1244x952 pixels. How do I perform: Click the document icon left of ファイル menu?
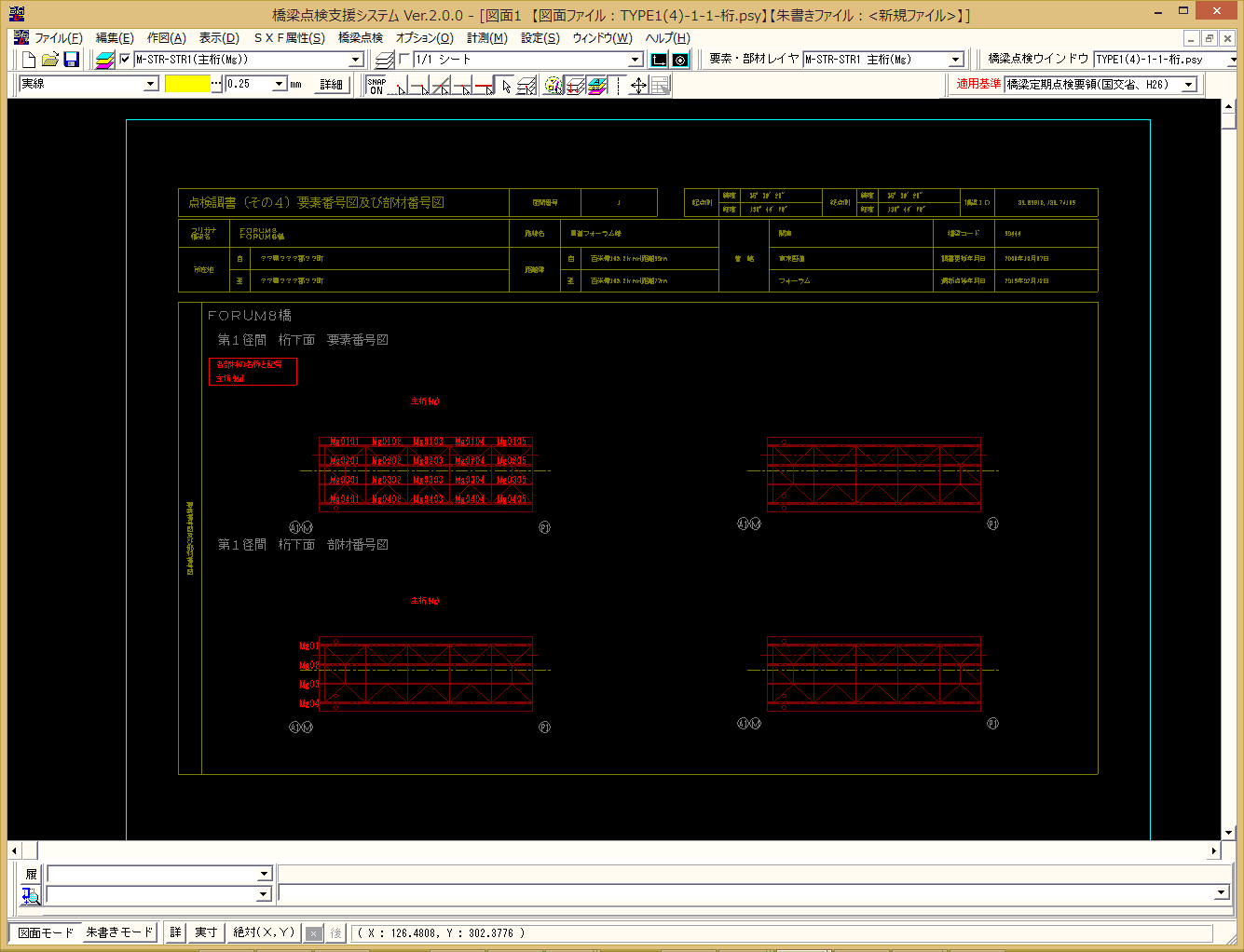(x=21, y=37)
